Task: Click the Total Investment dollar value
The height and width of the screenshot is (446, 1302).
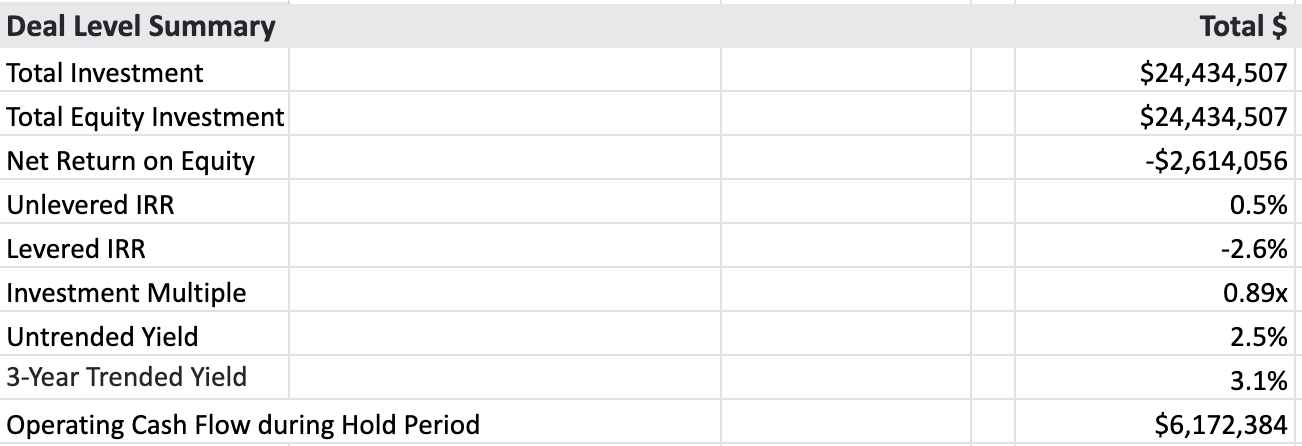Action: click(x=1214, y=73)
